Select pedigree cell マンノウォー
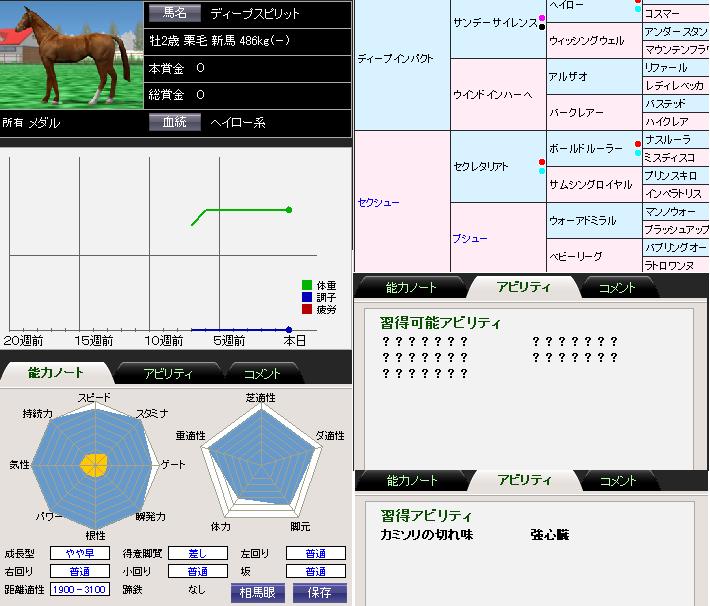The width and height of the screenshot is (710, 606). (x=676, y=212)
